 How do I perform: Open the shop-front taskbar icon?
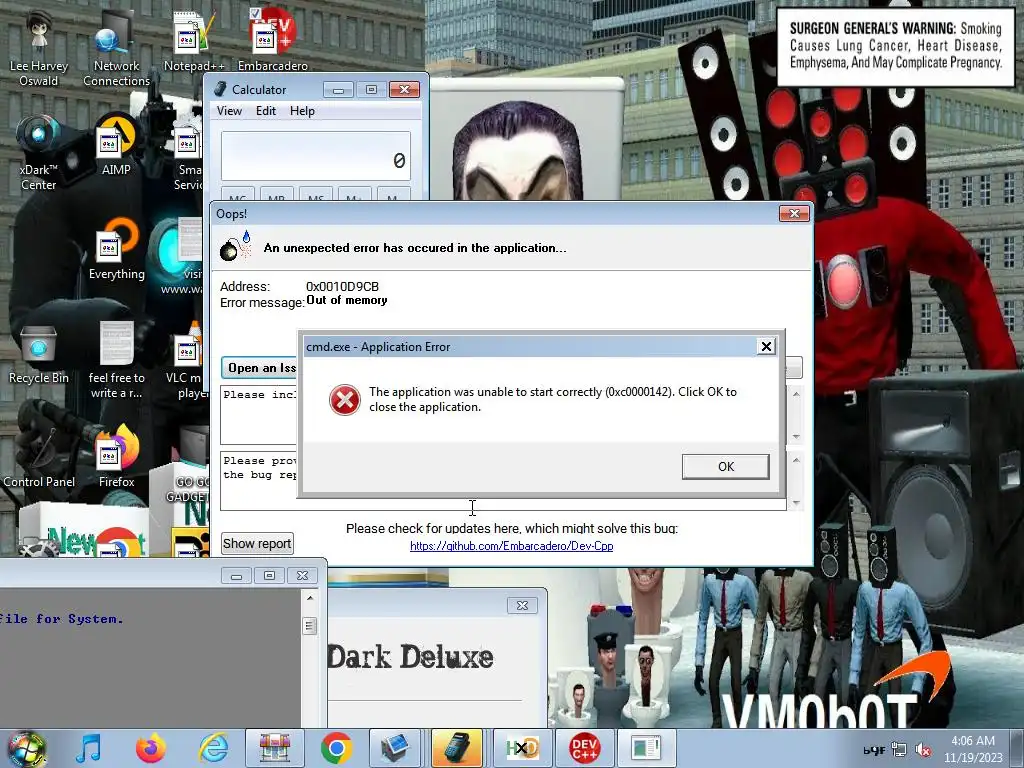tap(275, 748)
